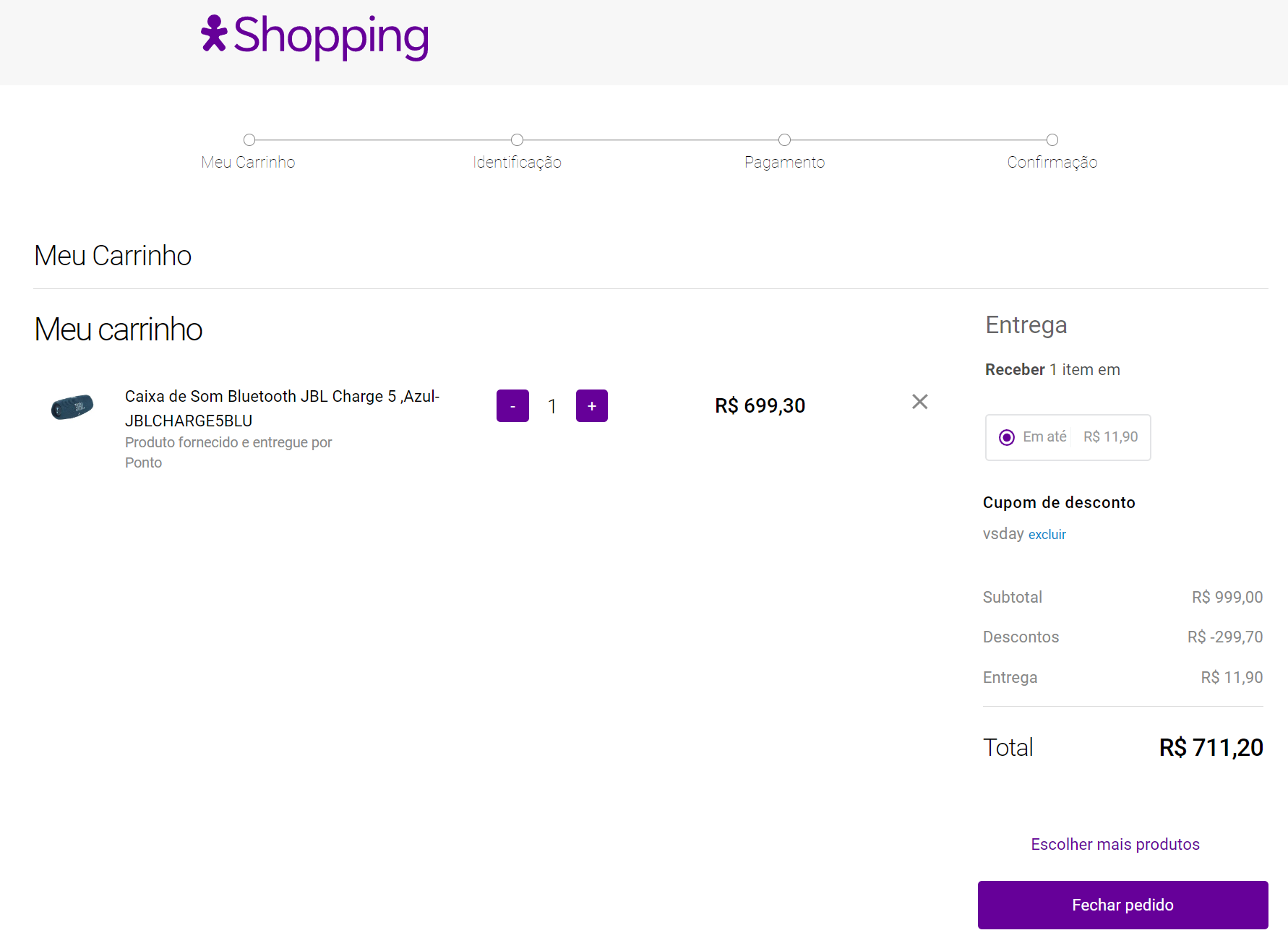This screenshot has width=1288, height=951.
Task: Click the Subtotal value R$ 999,00
Action: coord(1227,598)
